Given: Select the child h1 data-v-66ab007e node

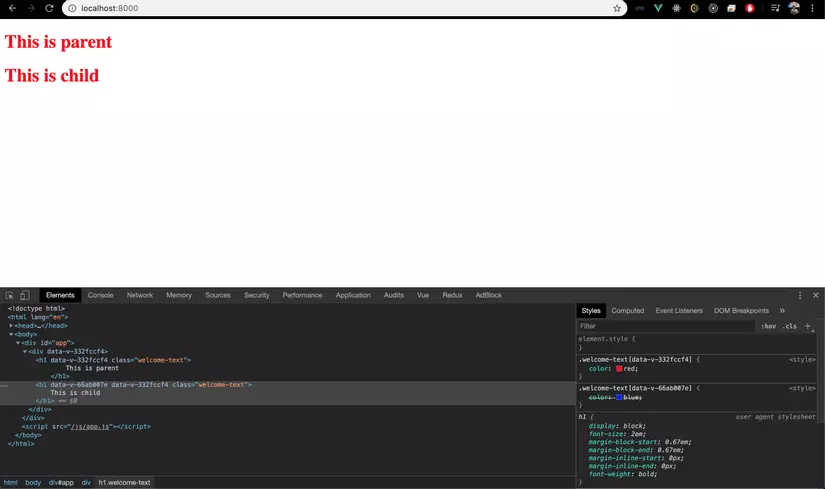Looking at the screenshot, I should point(144,385).
